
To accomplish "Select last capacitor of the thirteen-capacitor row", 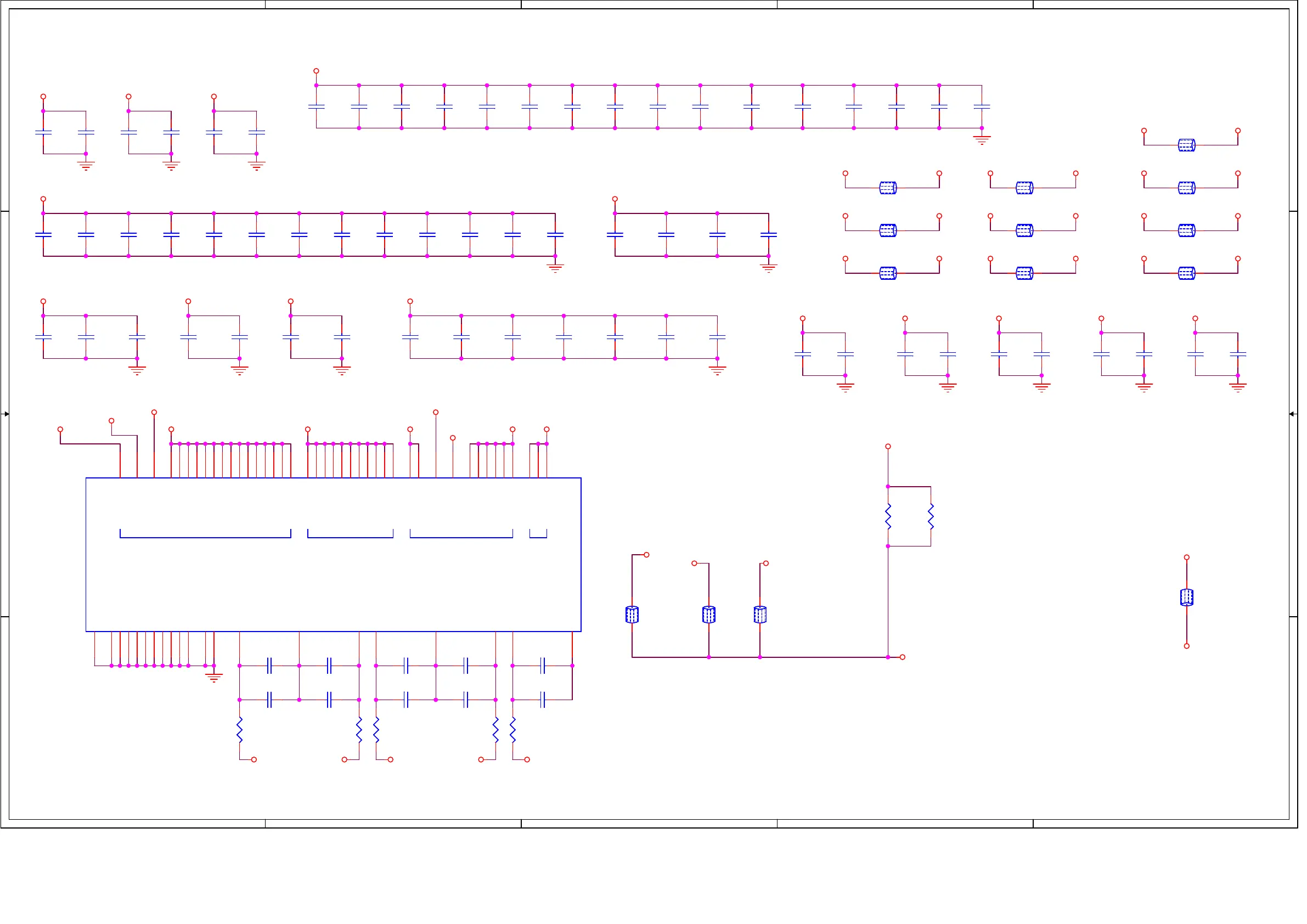I will coord(555,234).
